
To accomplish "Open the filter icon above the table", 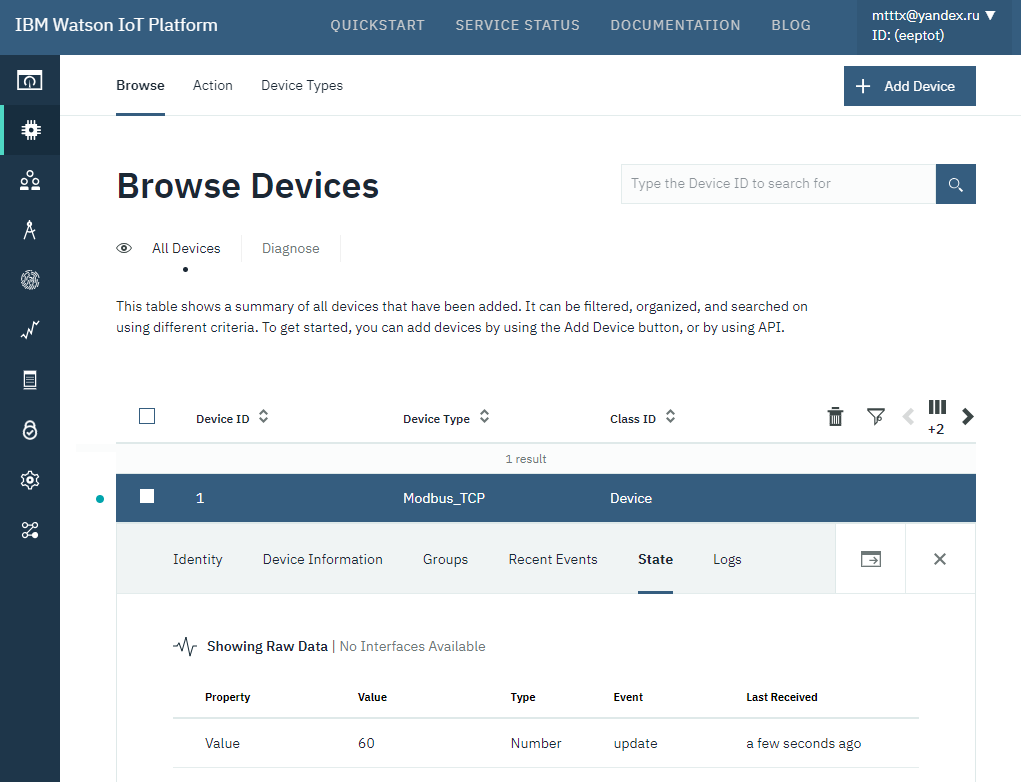I will [876, 416].
